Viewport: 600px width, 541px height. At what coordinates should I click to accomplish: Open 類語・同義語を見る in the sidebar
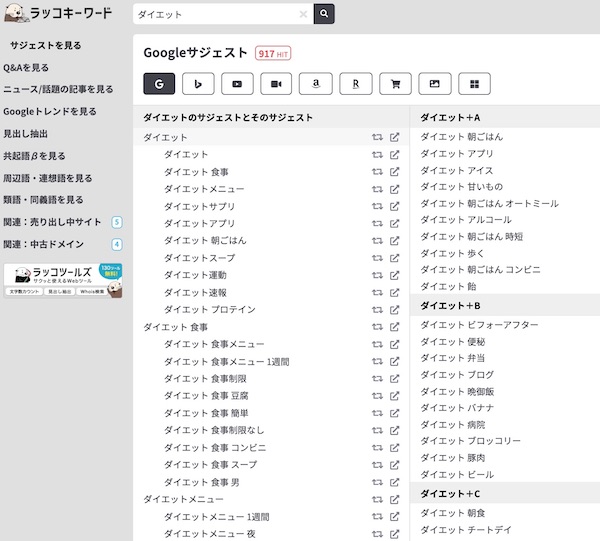point(43,200)
